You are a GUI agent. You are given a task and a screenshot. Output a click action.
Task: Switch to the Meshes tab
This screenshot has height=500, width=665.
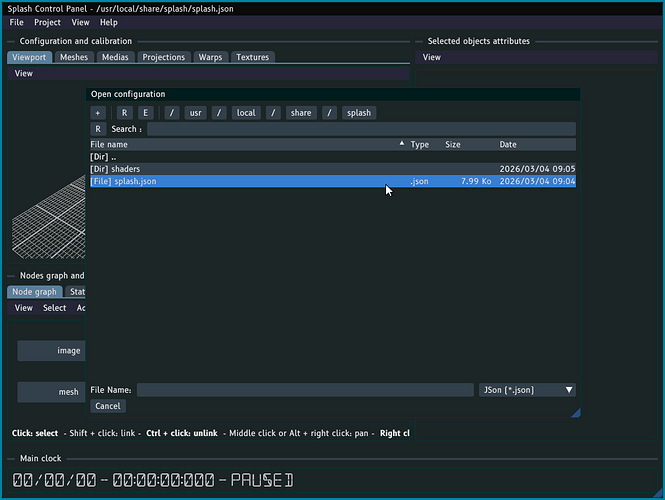click(73, 57)
